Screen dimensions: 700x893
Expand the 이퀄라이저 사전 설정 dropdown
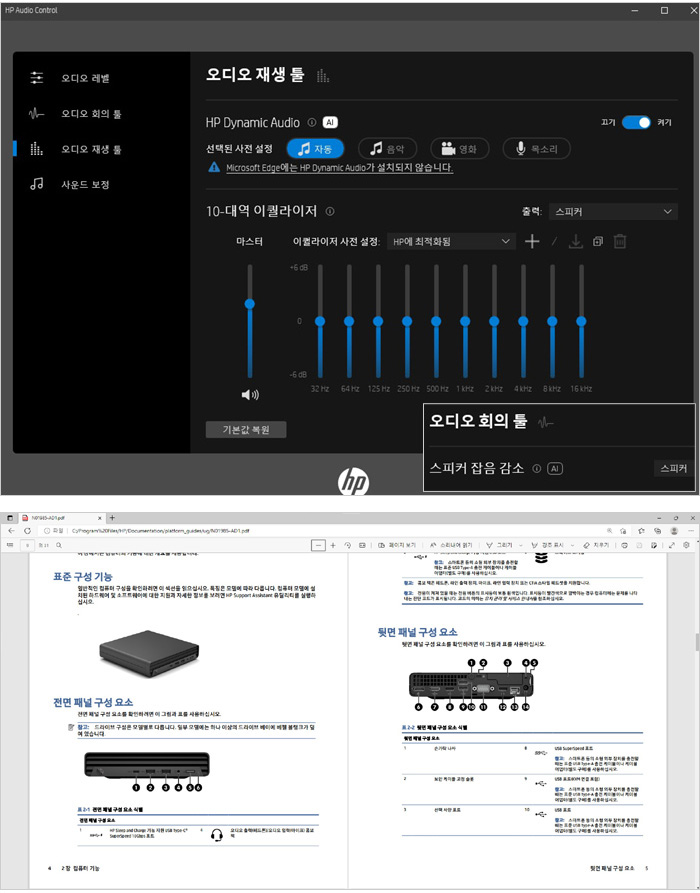point(451,241)
